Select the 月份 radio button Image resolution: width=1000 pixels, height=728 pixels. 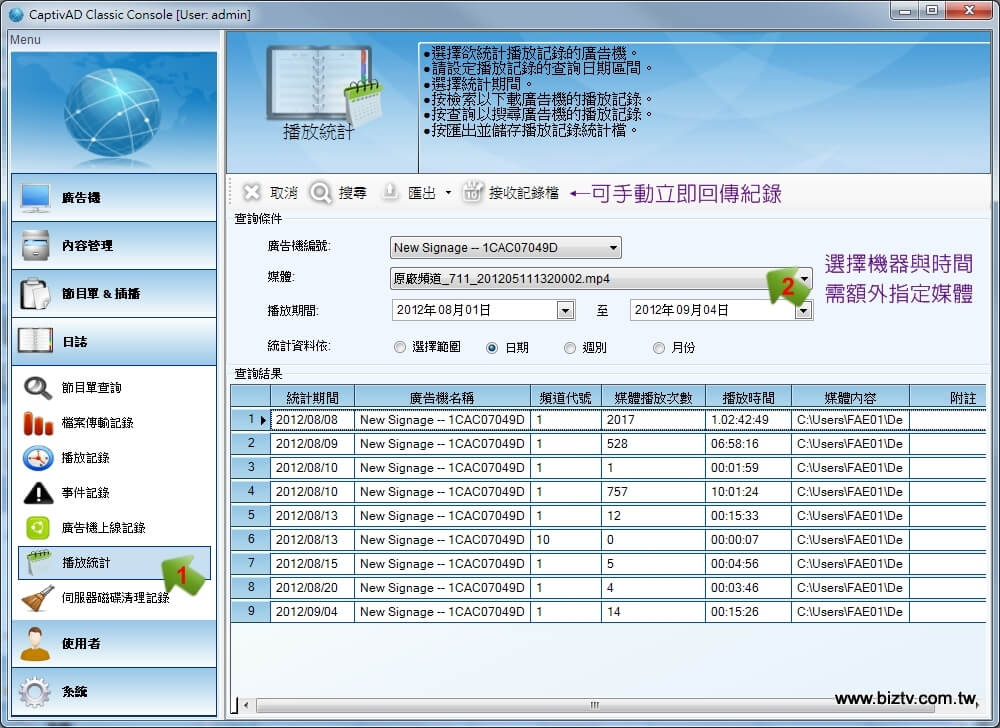658,348
